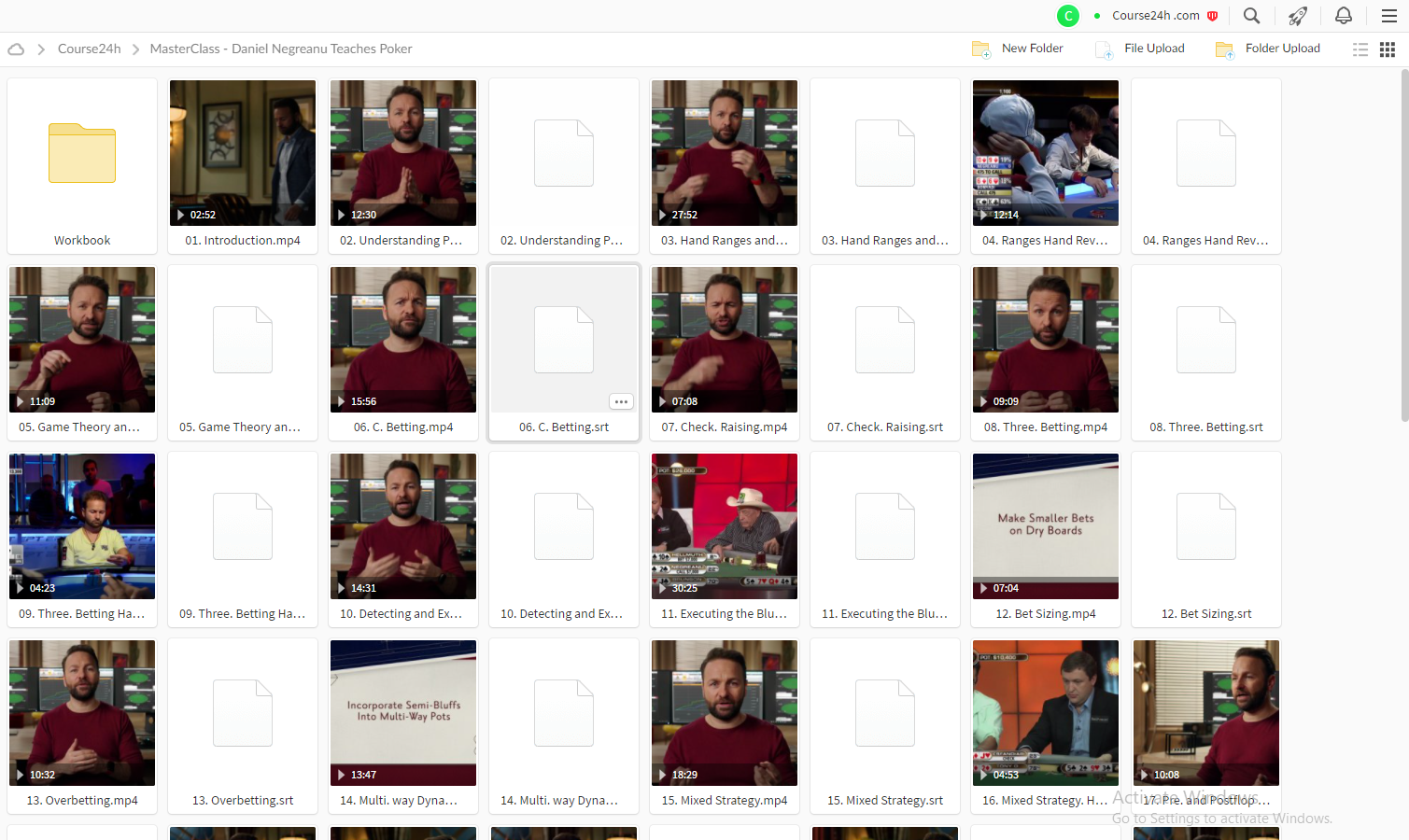Click the Course24h .com account name
The width and height of the screenshot is (1409, 840).
pos(1156,16)
